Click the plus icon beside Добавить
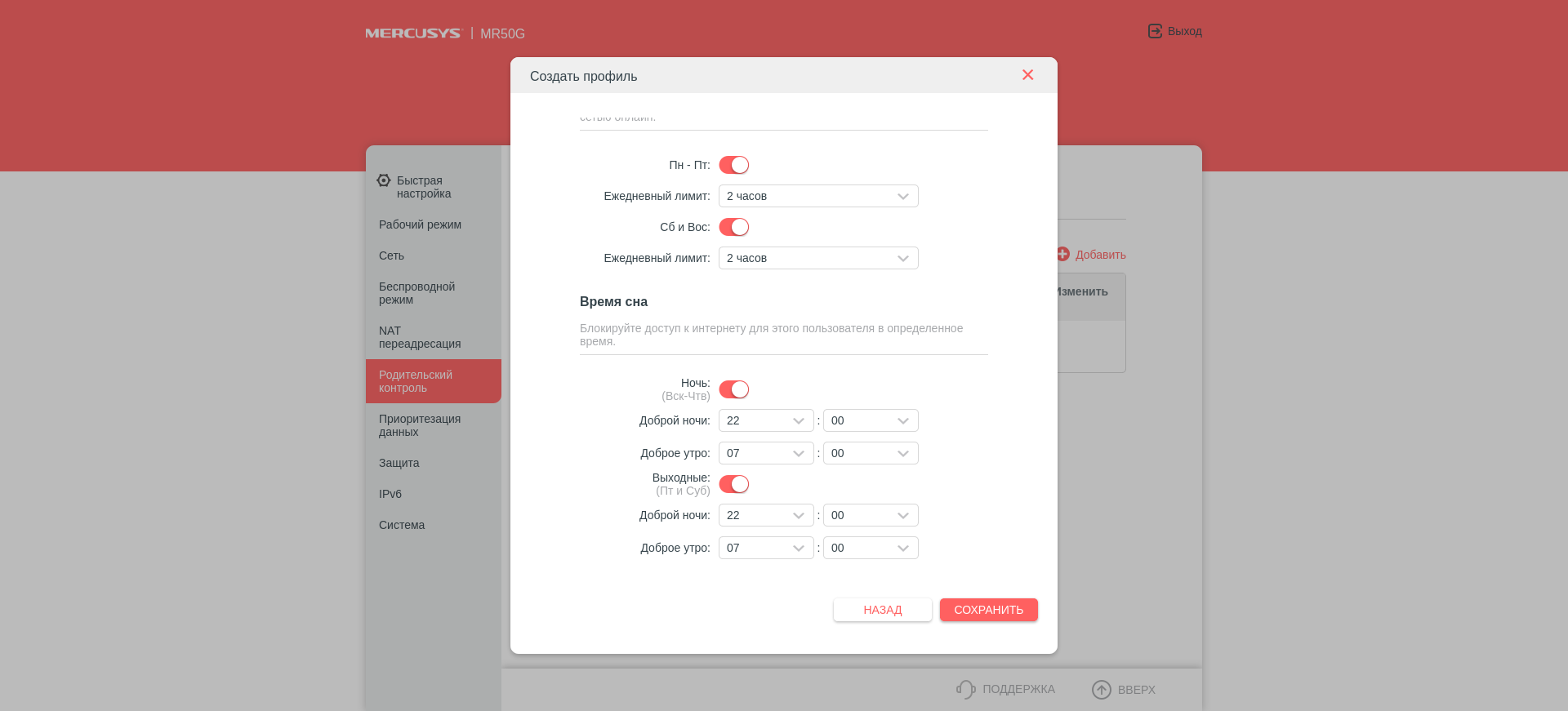The width and height of the screenshot is (1568, 711). (1062, 254)
